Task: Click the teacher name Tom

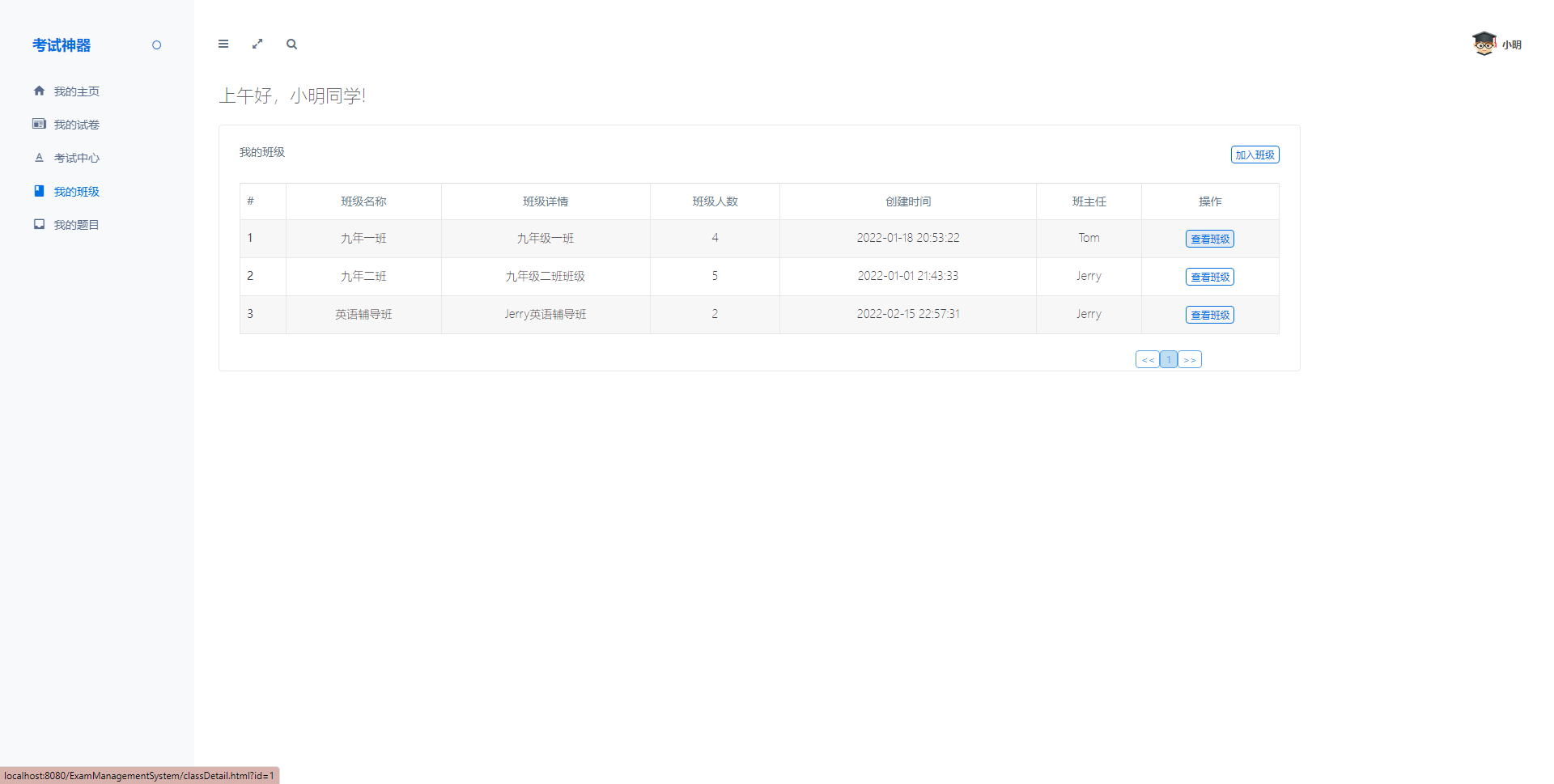Action: click(x=1089, y=238)
